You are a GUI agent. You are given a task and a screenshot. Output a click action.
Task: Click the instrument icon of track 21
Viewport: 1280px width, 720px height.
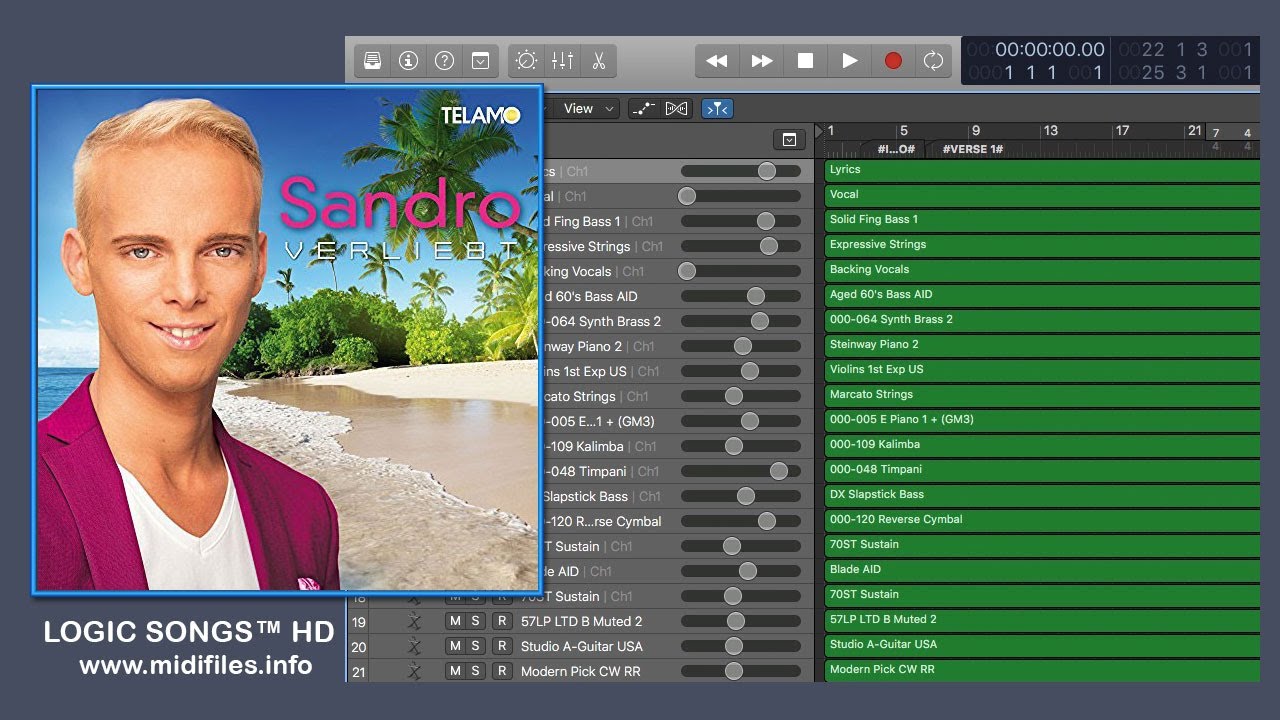(414, 671)
